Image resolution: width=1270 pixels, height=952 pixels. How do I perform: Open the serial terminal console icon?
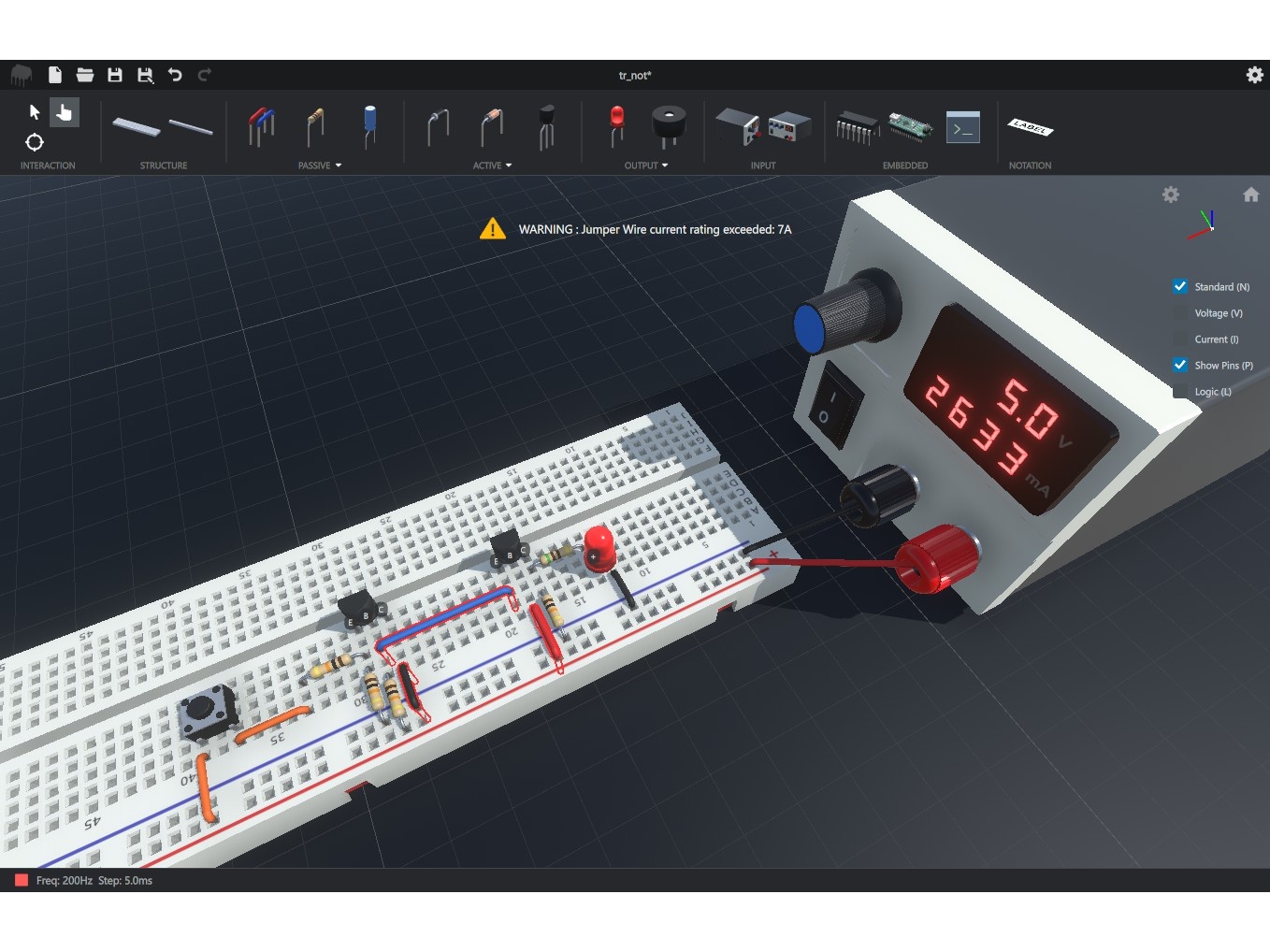962,128
